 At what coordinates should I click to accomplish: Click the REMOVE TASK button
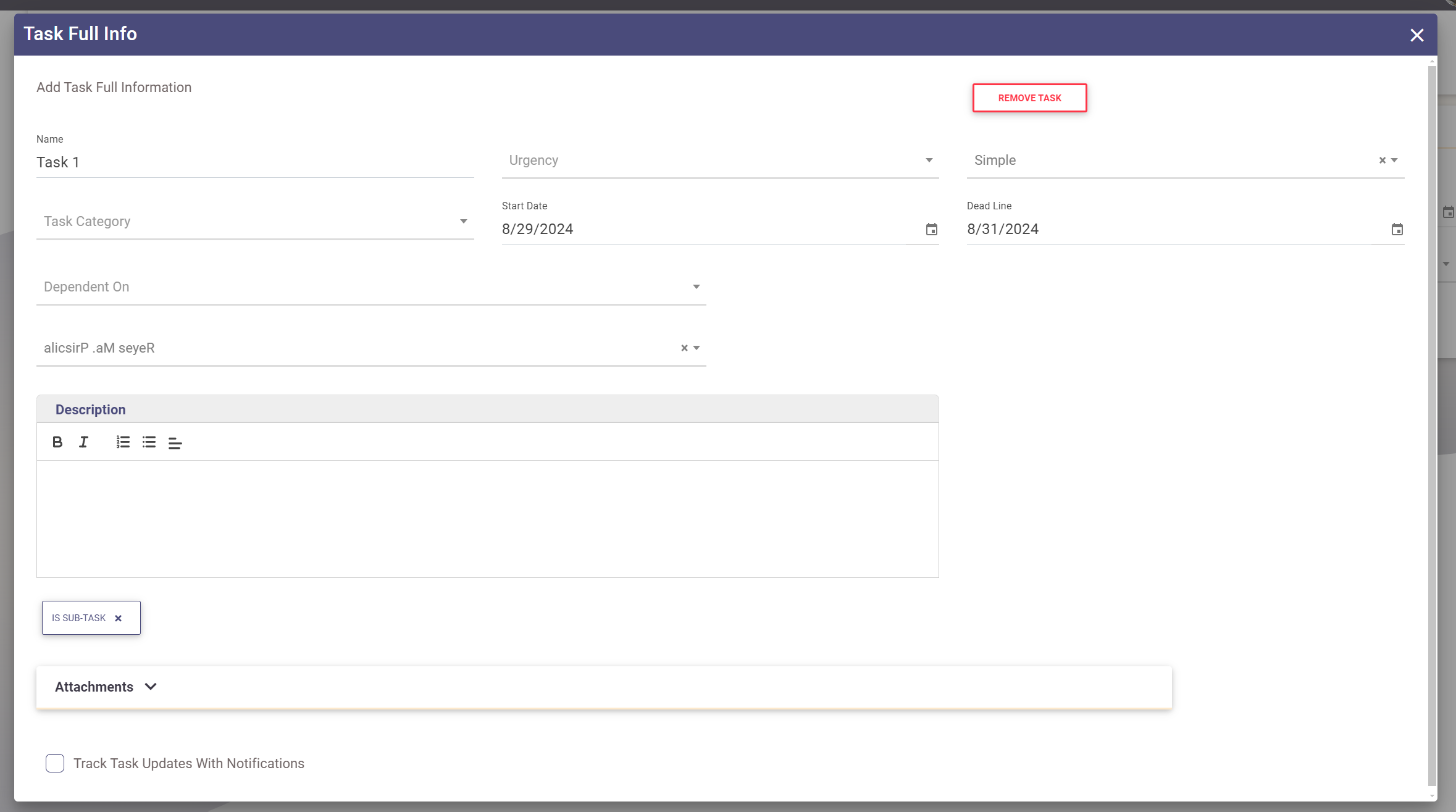click(x=1029, y=98)
